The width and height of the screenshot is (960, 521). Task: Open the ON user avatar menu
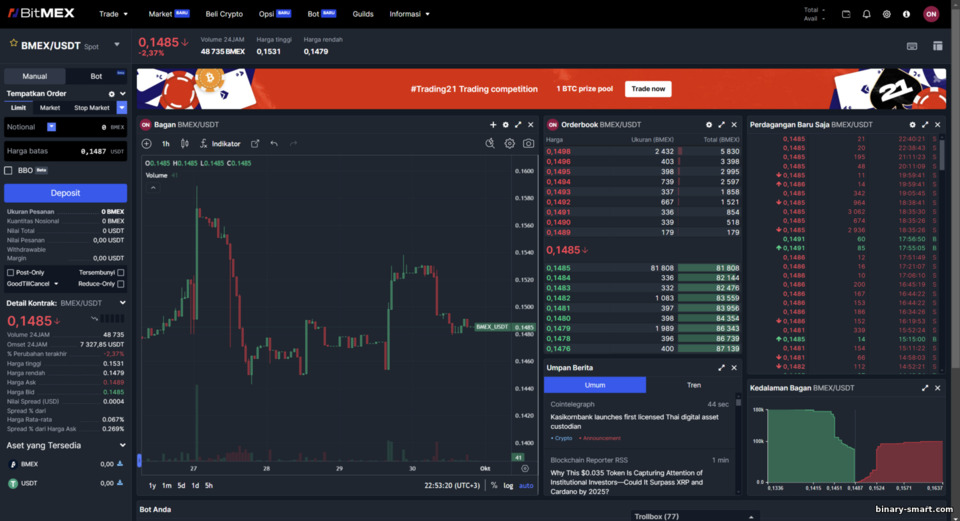tap(931, 14)
